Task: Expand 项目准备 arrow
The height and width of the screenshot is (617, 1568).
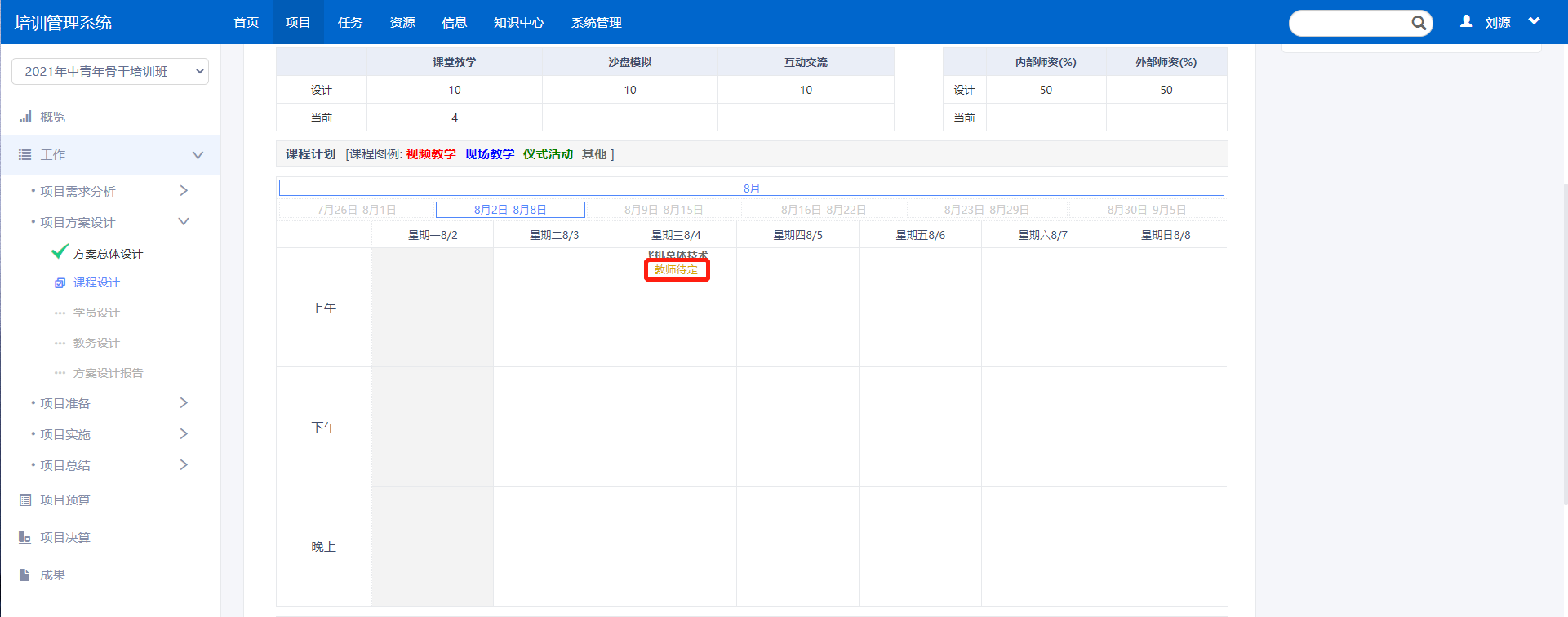Action: tap(184, 402)
